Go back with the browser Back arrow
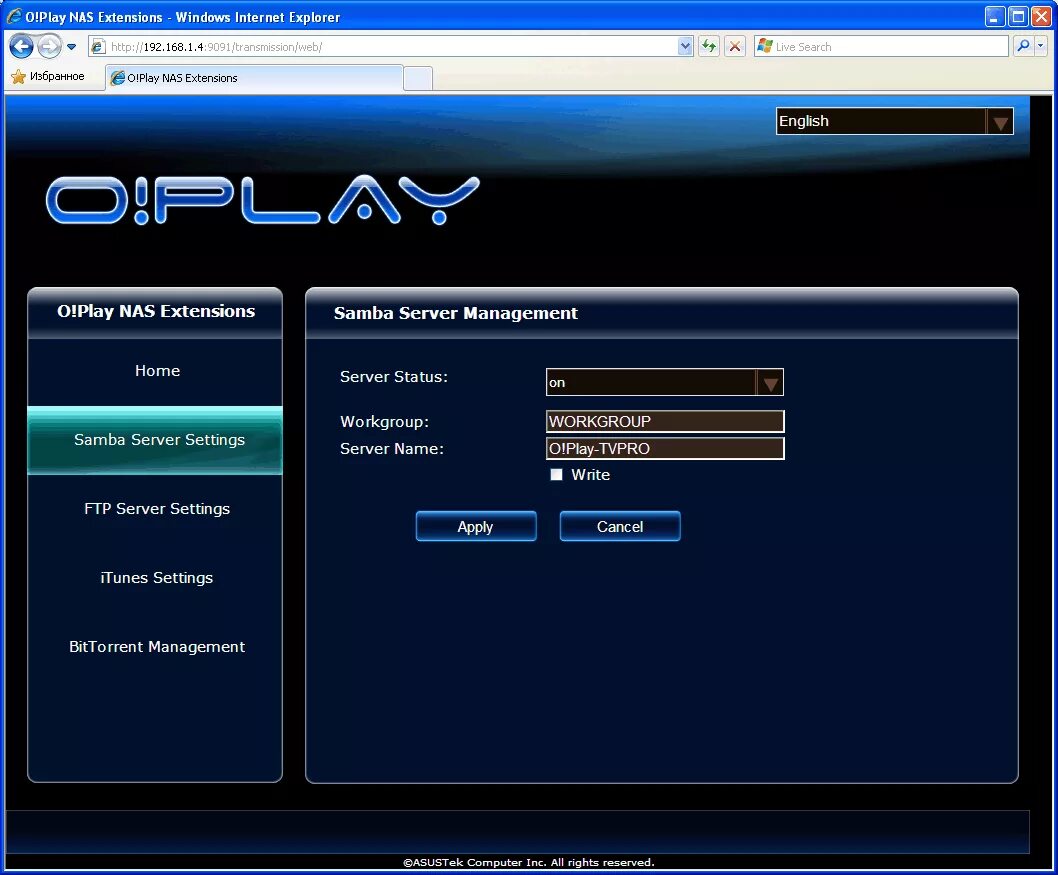This screenshot has width=1058, height=875. [x=21, y=47]
